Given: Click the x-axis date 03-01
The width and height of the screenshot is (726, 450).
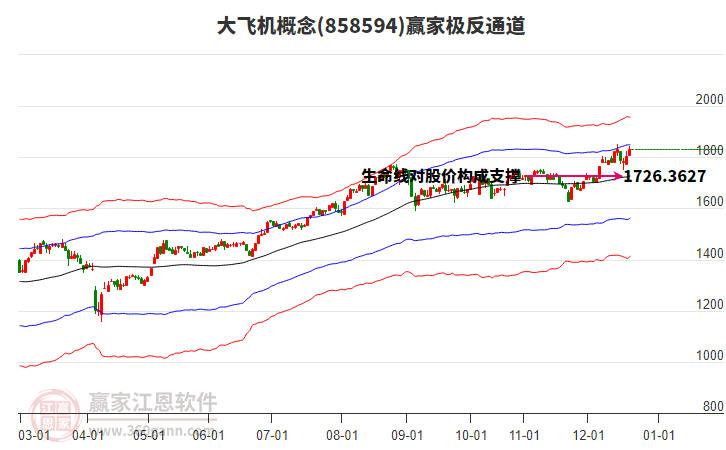Looking at the screenshot, I should [34, 436].
